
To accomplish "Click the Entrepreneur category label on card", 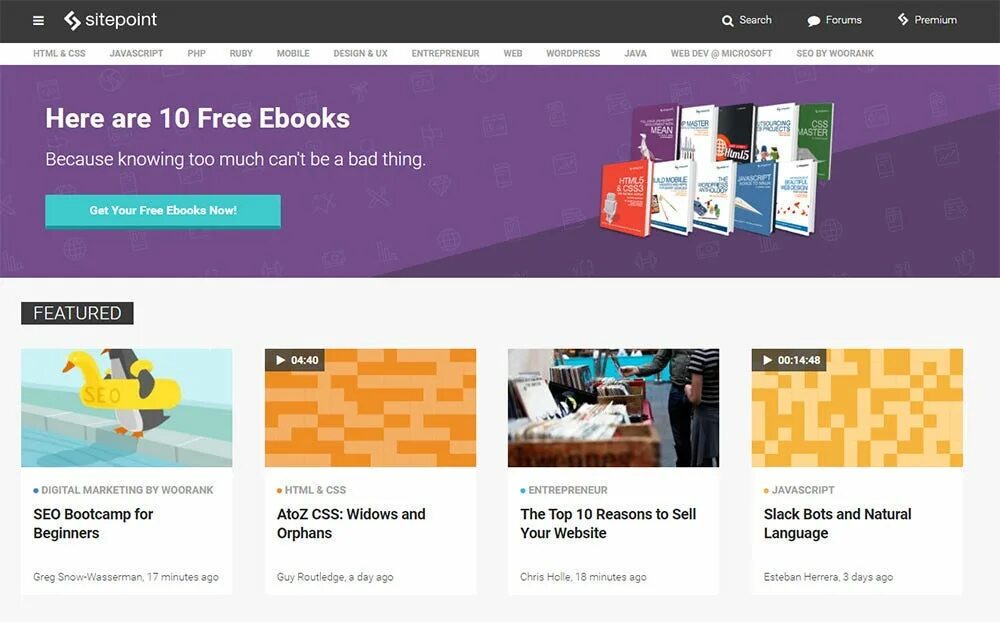I will [x=568, y=490].
